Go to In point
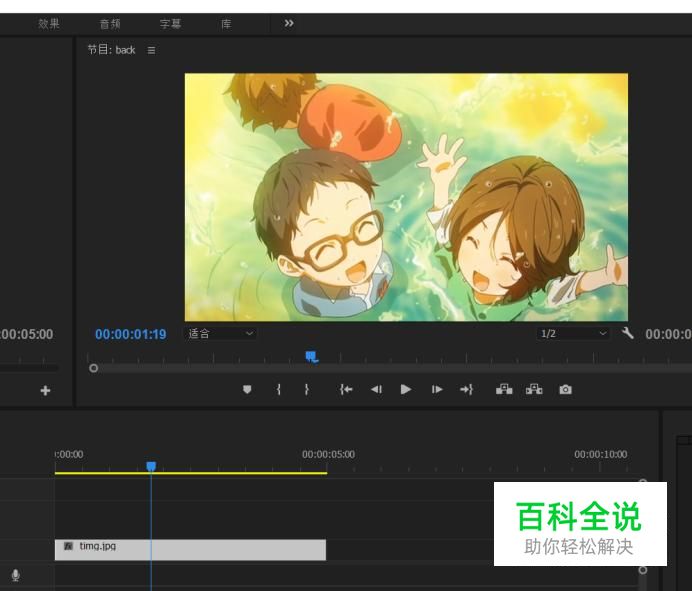Viewport: 692px width, 591px height. (x=346, y=389)
